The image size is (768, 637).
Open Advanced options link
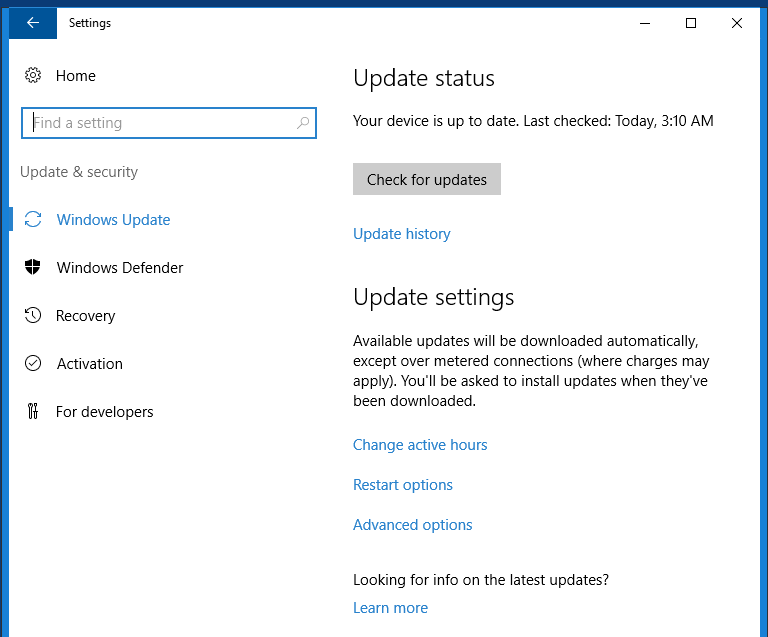412,525
